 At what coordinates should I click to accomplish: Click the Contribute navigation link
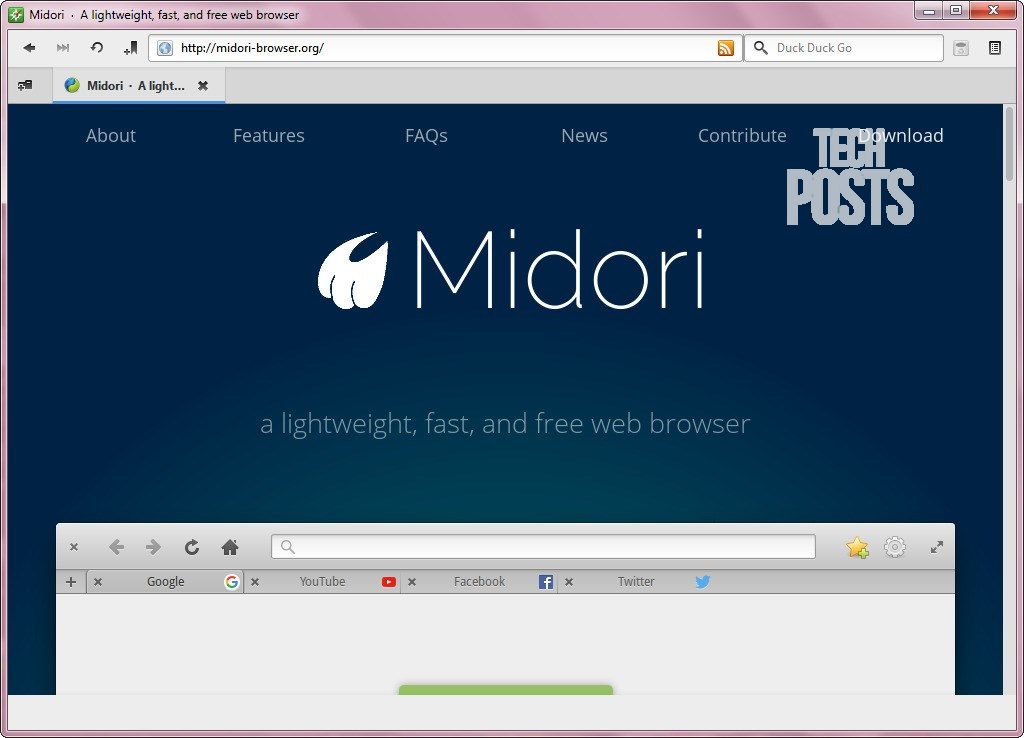[742, 135]
